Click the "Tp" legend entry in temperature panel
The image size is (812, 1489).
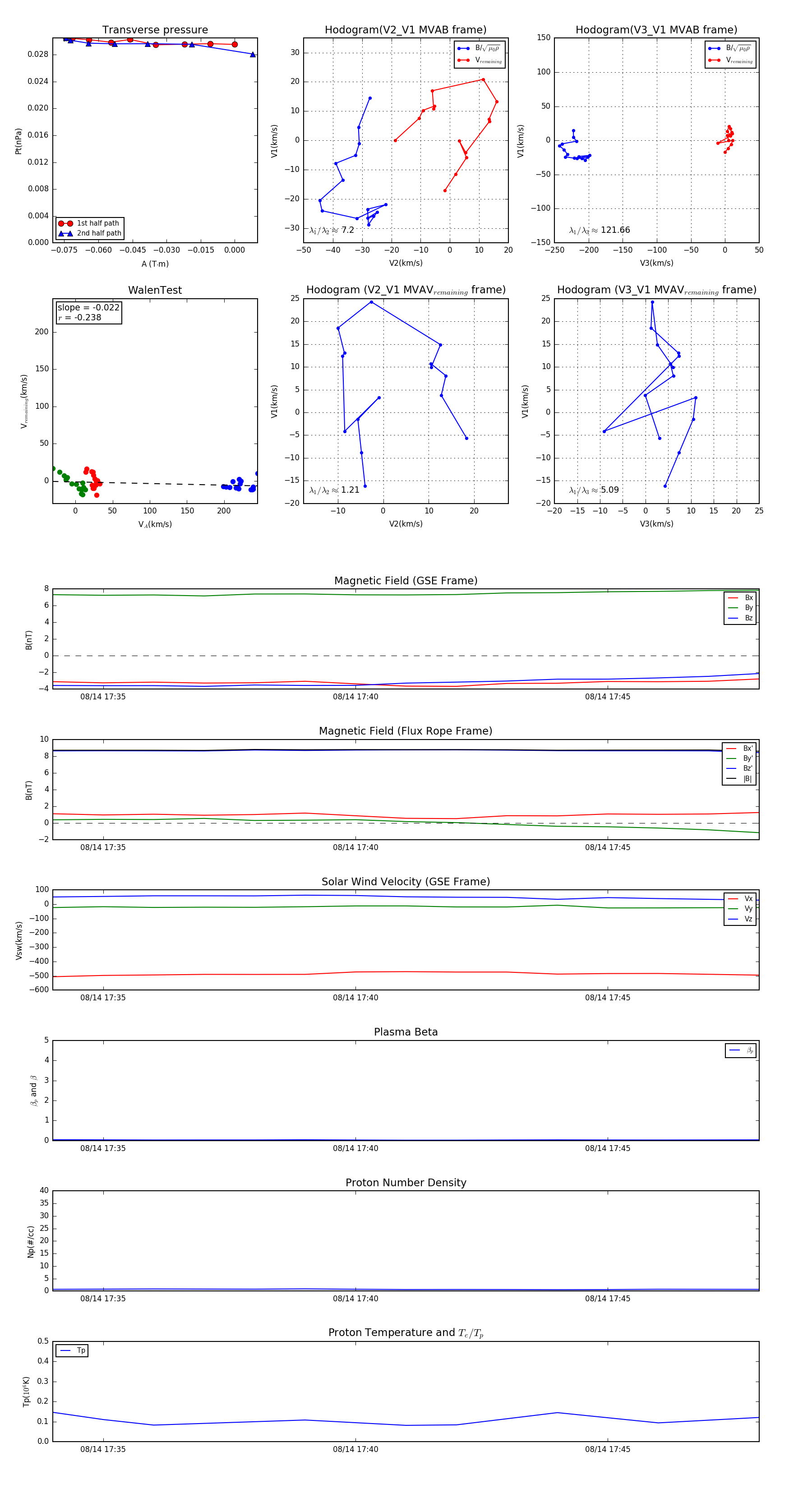pos(73,1351)
